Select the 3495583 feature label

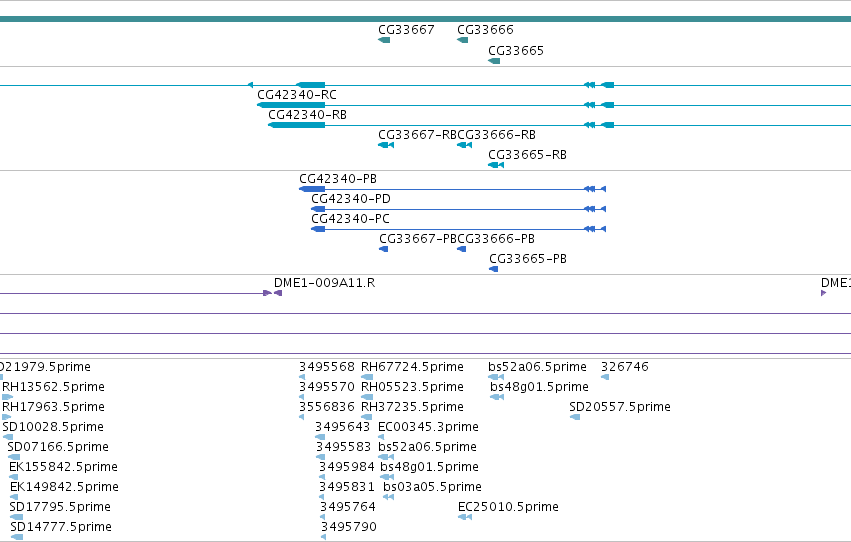[344, 448]
